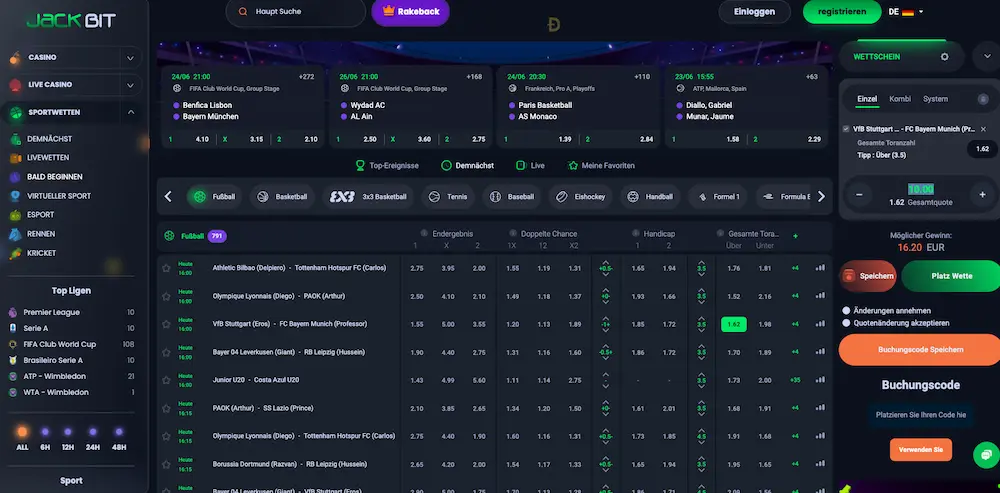Open statistics icon for Junior U20 row
Image resolution: width=1000 pixels, height=493 pixels.
[820, 379]
